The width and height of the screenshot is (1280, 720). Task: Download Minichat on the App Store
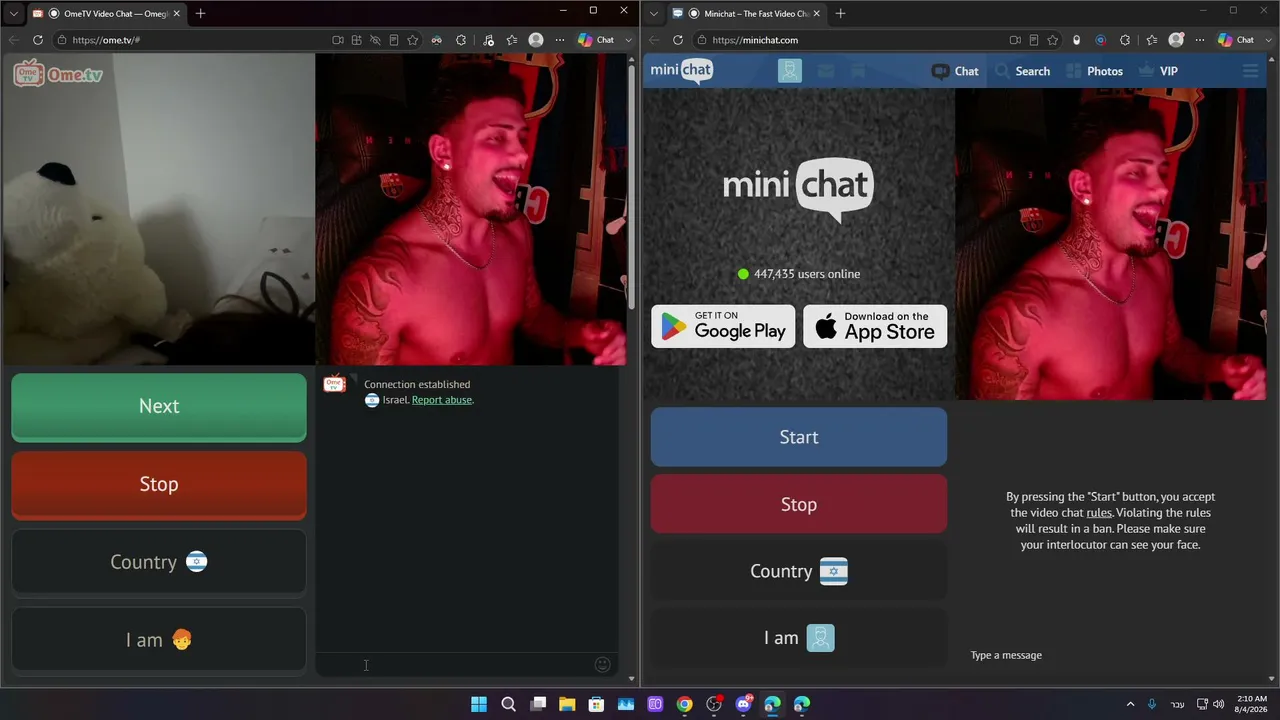pos(875,326)
